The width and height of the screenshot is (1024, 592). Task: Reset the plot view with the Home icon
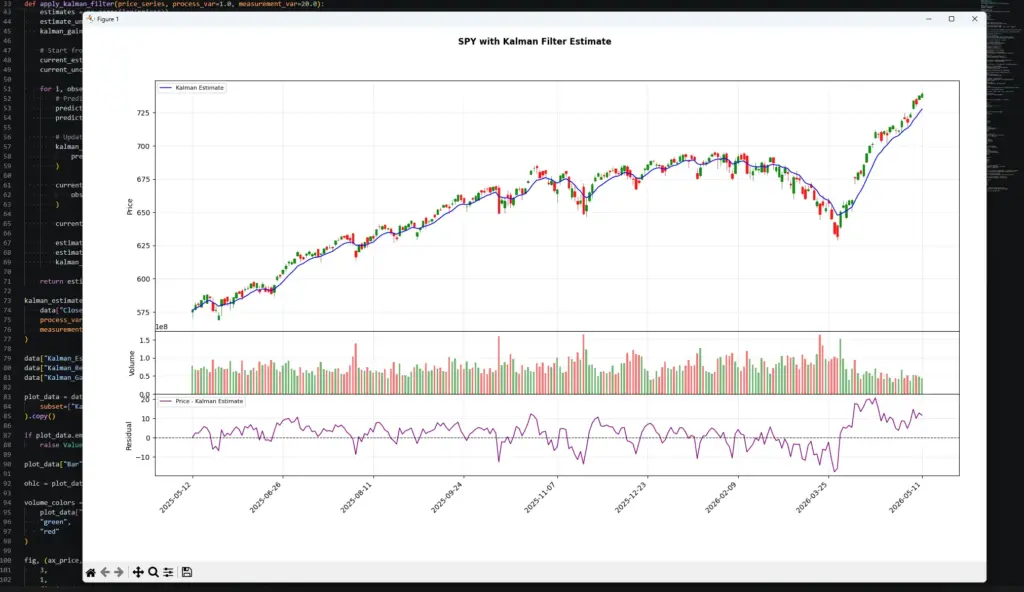pyautogui.click(x=91, y=572)
